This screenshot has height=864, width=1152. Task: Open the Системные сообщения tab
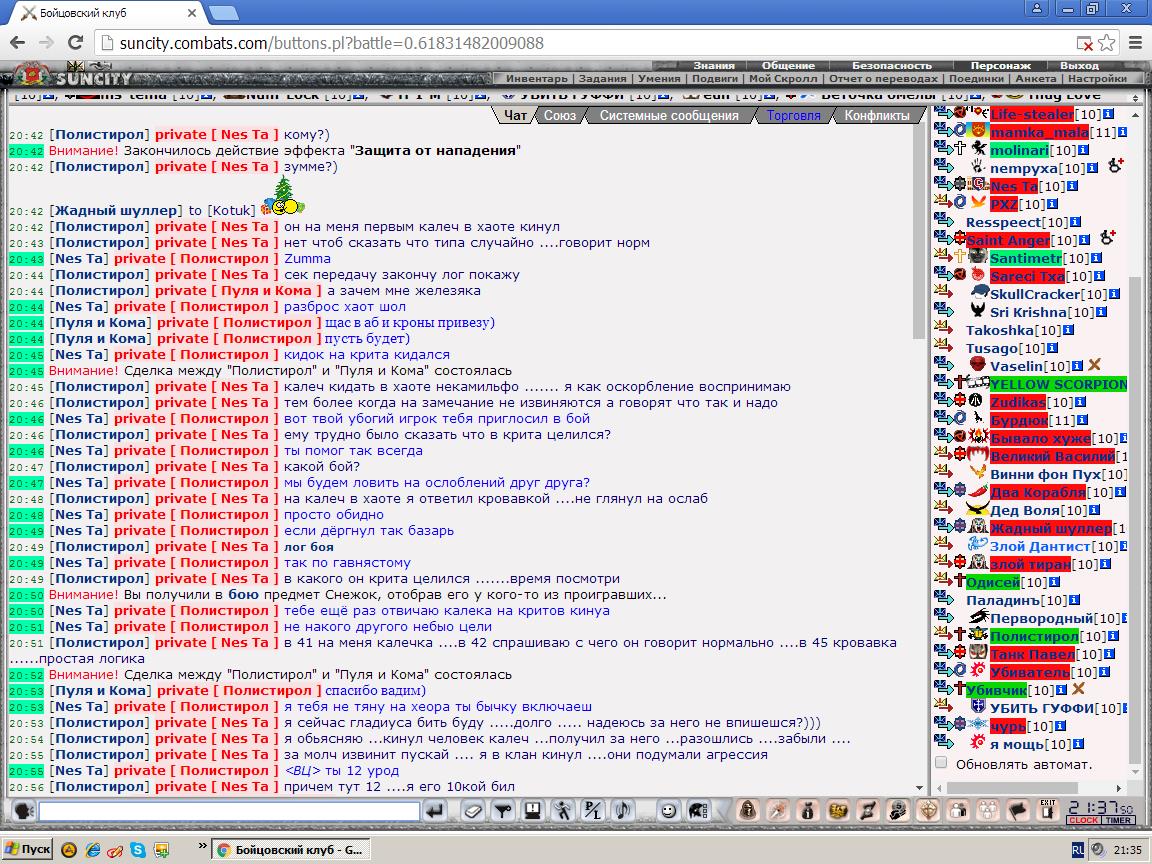[669, 115]
